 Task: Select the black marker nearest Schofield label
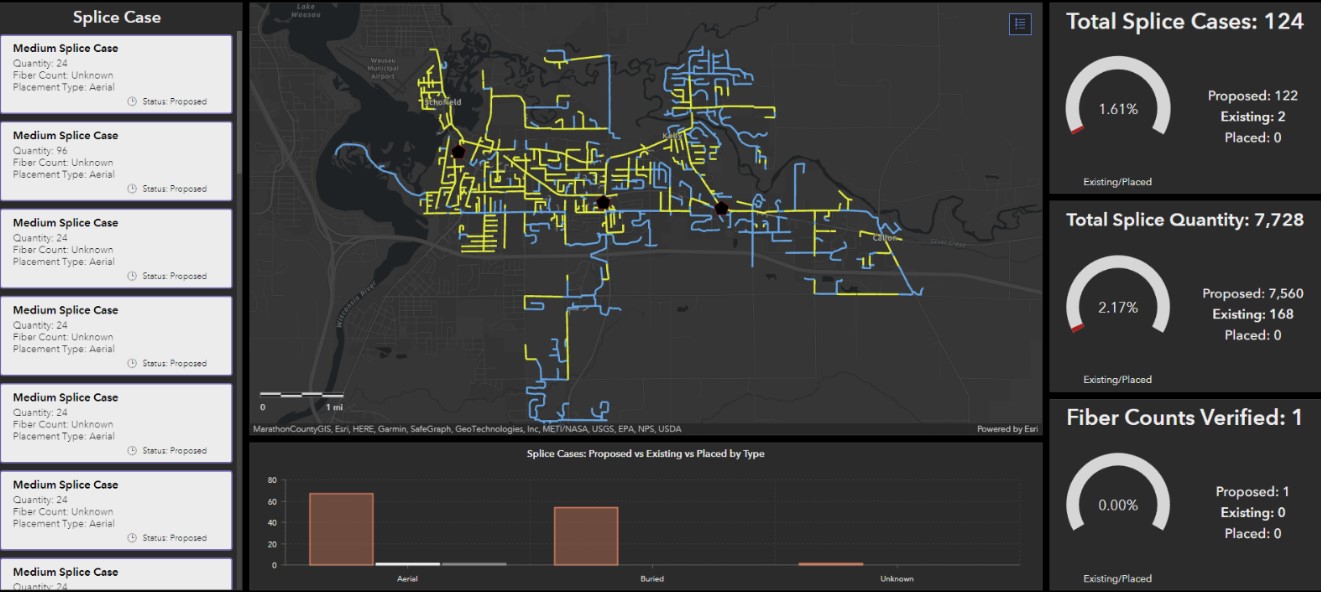(x=458, y=152)
